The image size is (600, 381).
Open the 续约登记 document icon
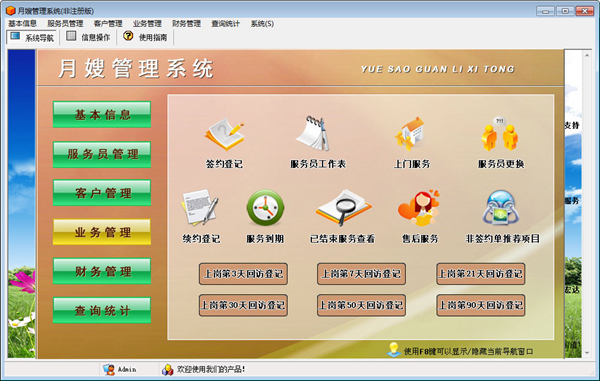pos(199,207)
